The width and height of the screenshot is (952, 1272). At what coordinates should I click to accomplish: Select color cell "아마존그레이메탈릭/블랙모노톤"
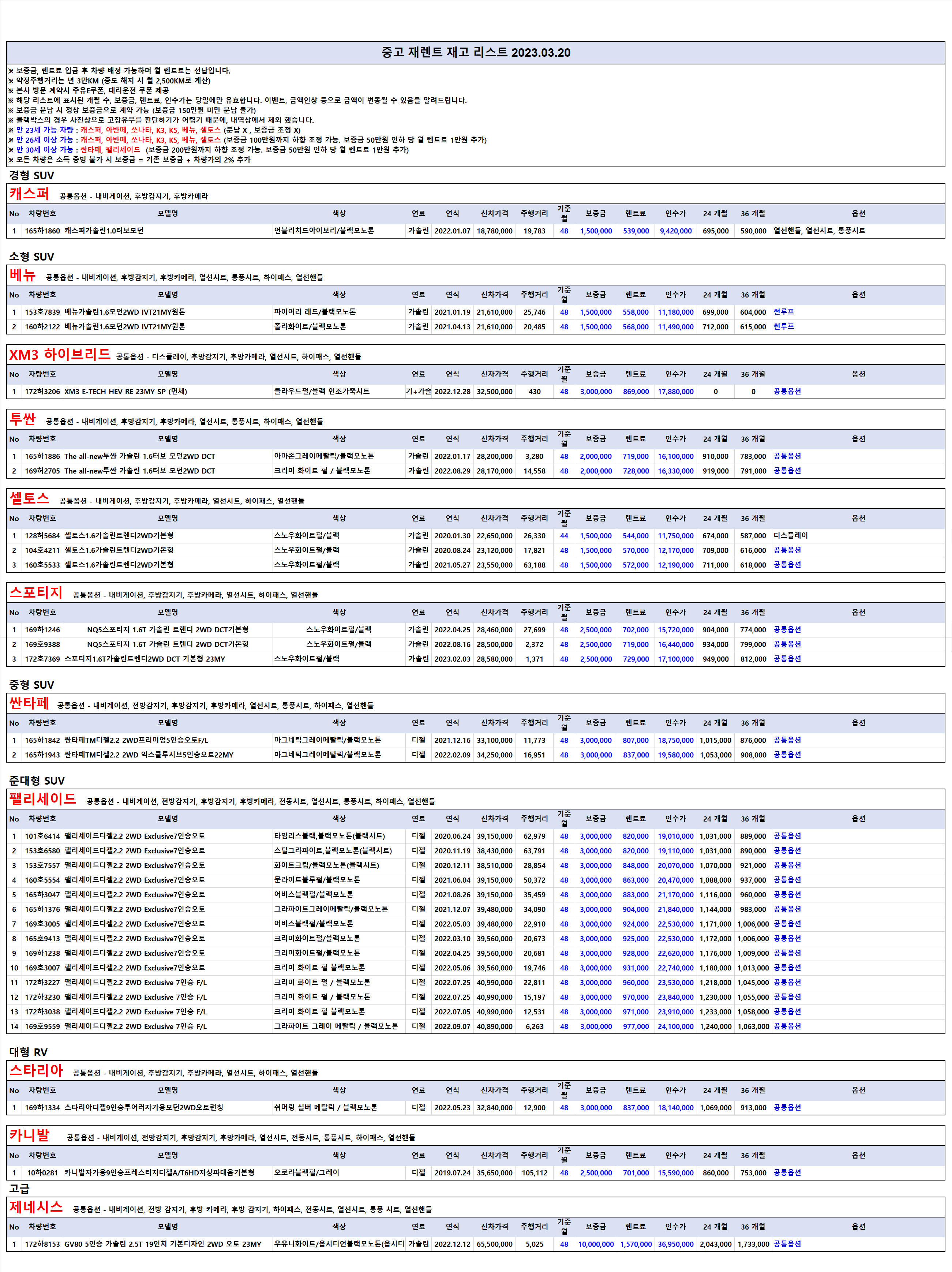(x=324, y=456)
